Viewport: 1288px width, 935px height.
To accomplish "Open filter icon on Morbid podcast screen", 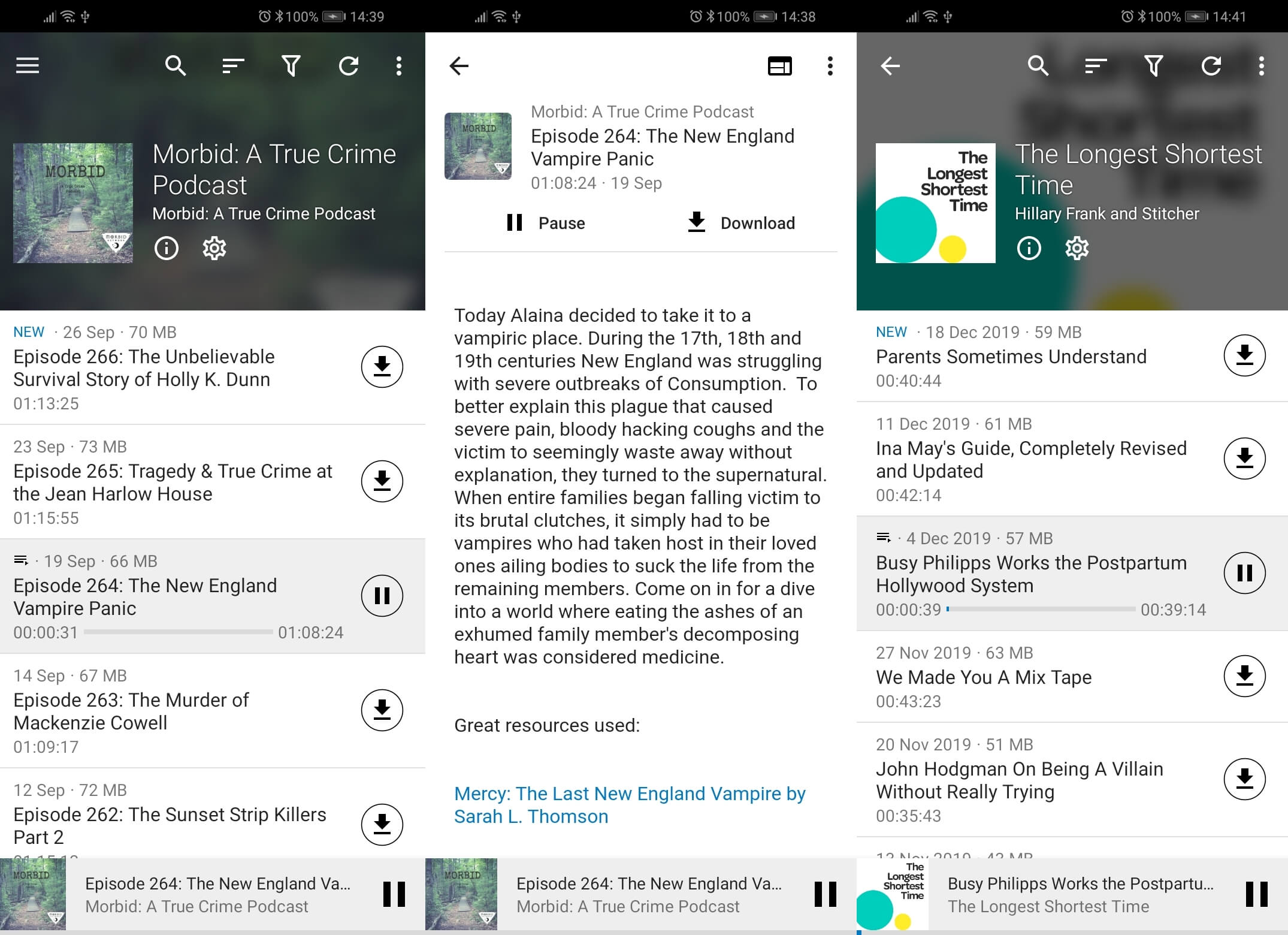I will point(291,65).
